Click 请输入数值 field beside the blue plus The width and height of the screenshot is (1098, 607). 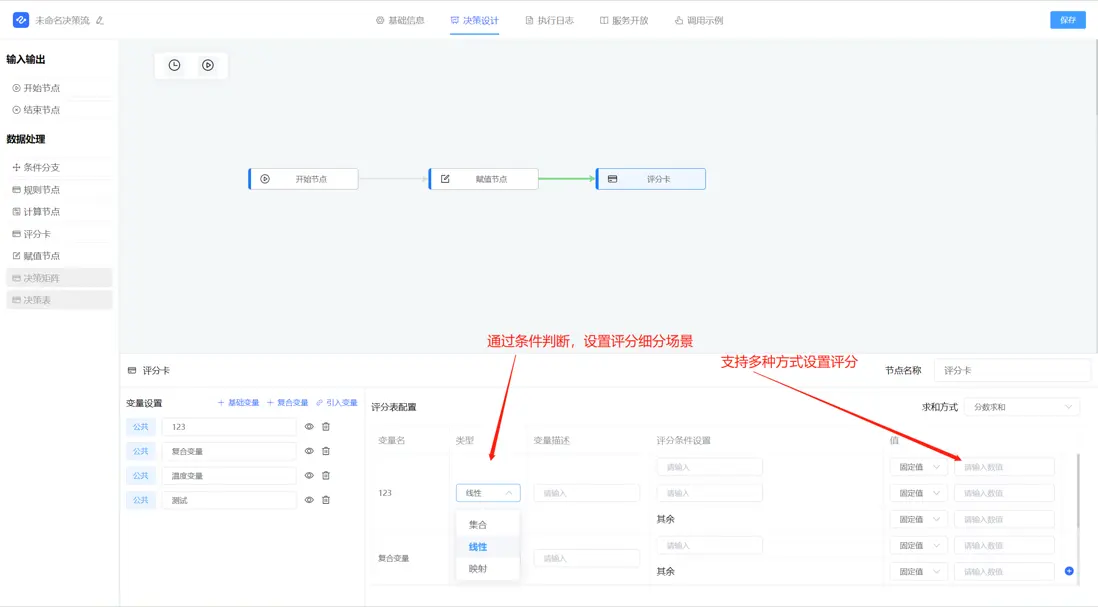pyautogui.click(x=1004, y=571)
